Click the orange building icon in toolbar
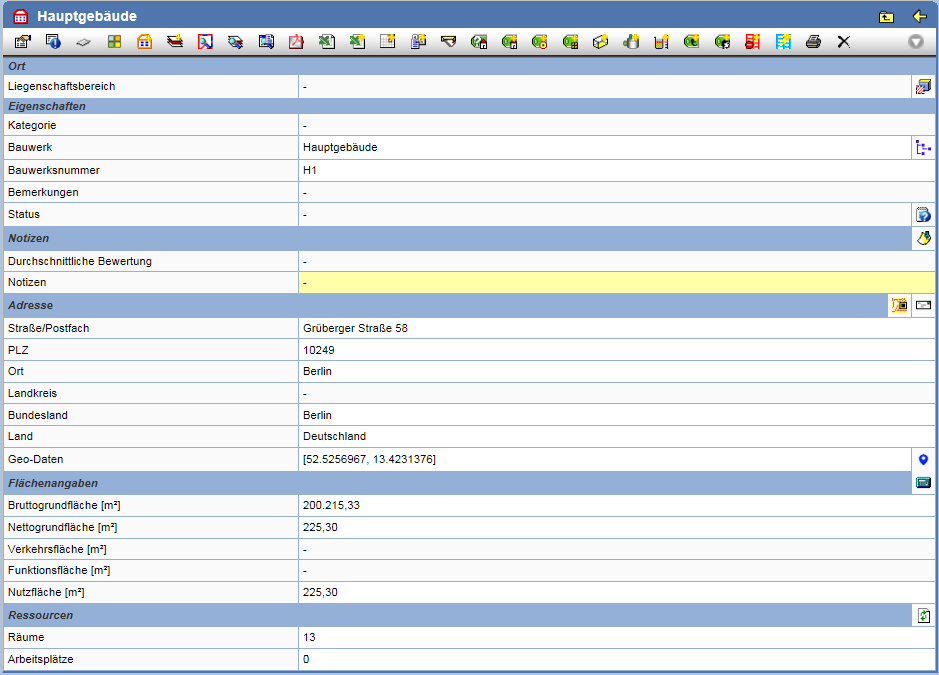This screenshot has width=939, height=675. tap(145, 42)
